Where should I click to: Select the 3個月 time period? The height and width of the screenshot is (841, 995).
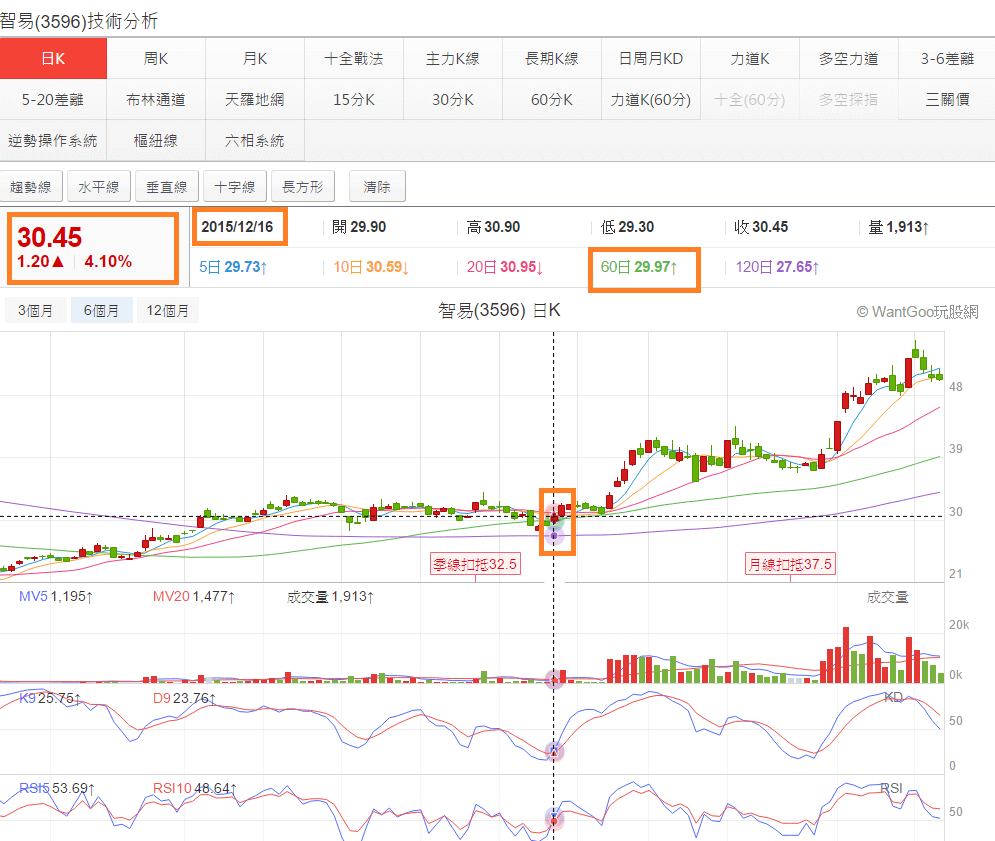coord(35,310)
